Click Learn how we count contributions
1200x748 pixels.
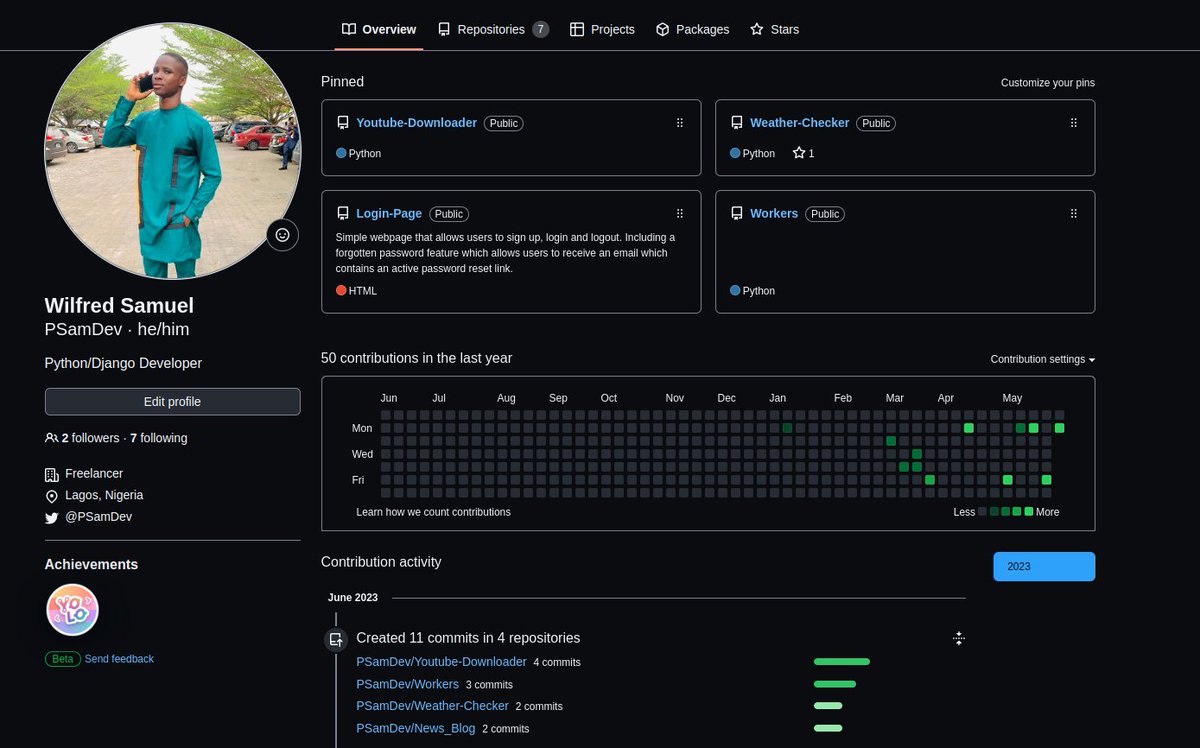(x=433, y=512)
